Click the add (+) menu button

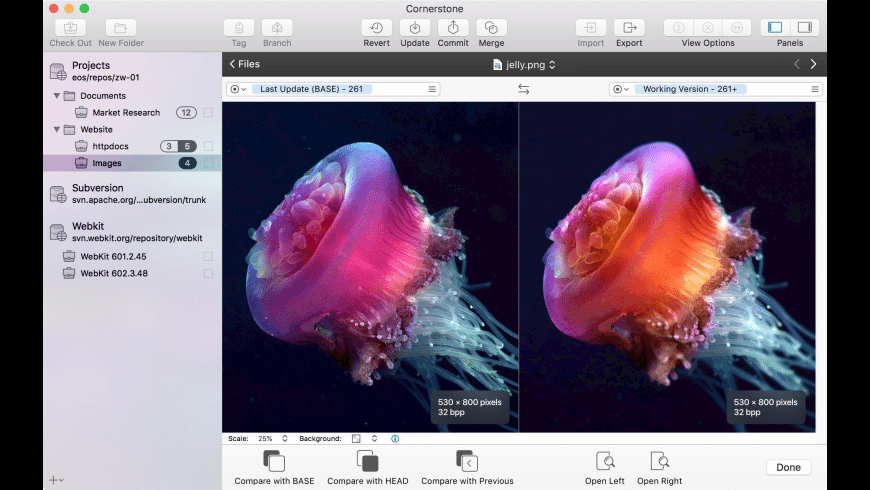(x=56, y=480)
